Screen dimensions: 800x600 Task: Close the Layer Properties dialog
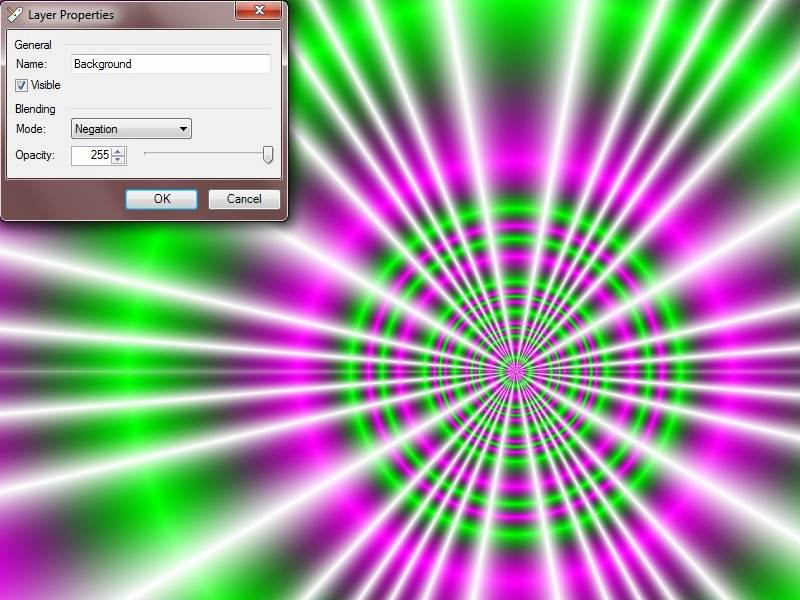259,10
